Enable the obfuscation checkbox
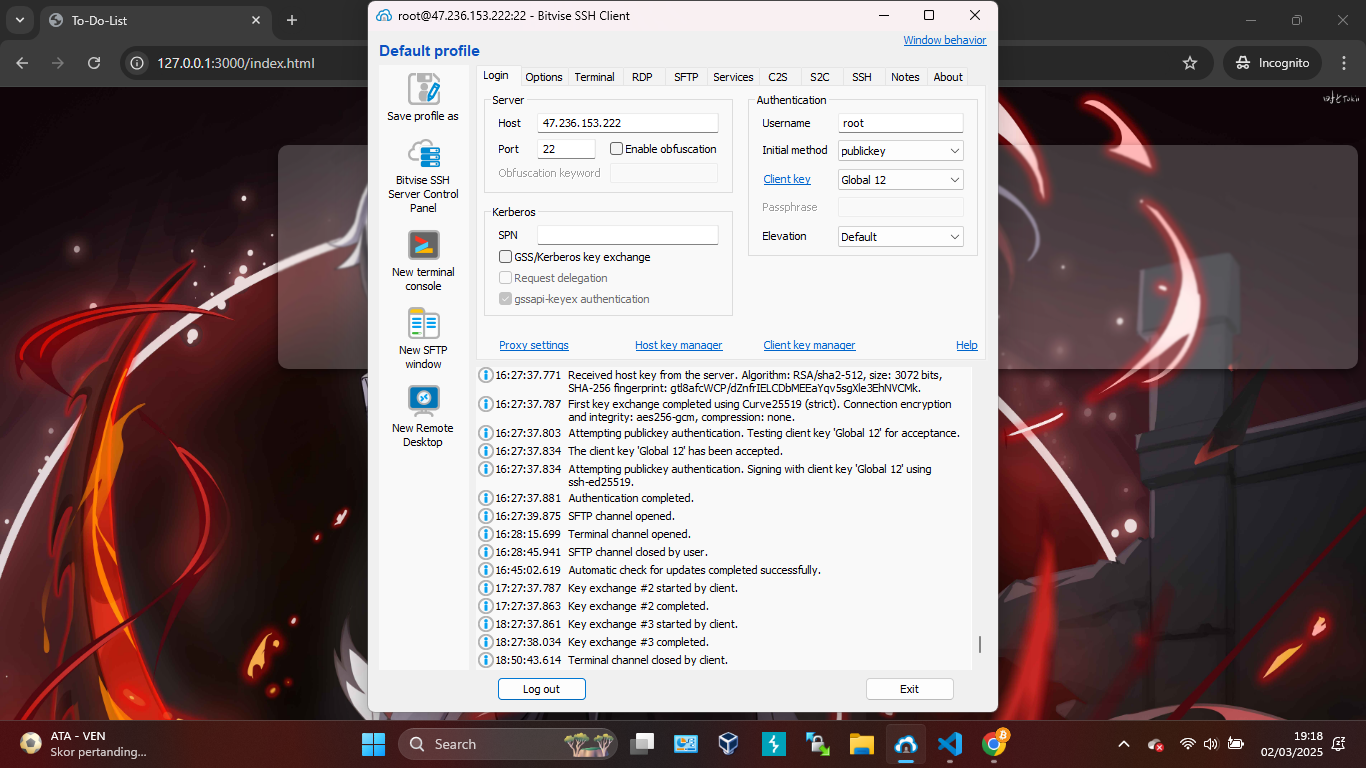 click(x=616, y=149)
